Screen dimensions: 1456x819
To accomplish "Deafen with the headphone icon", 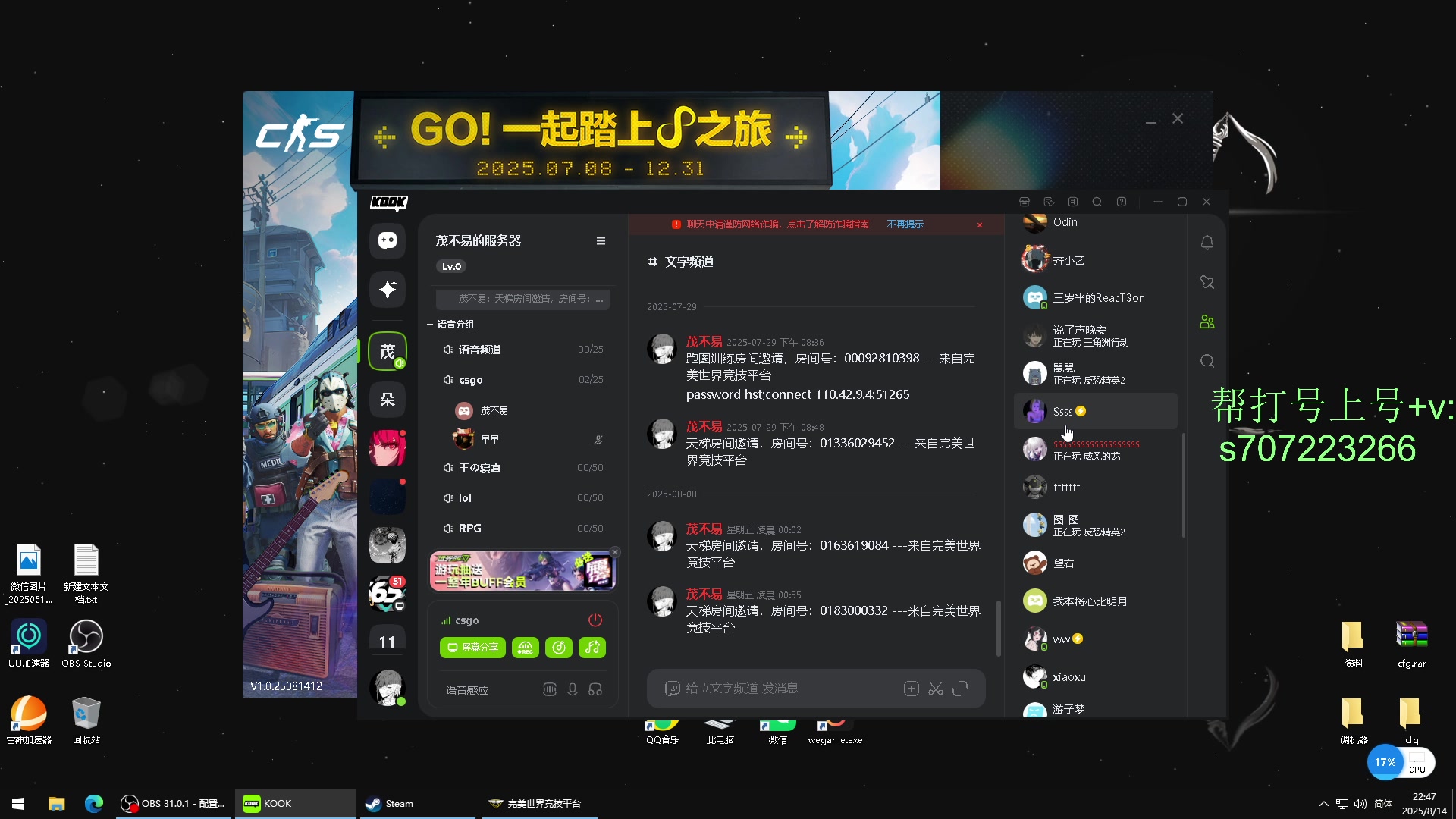I will pos(595,689).
